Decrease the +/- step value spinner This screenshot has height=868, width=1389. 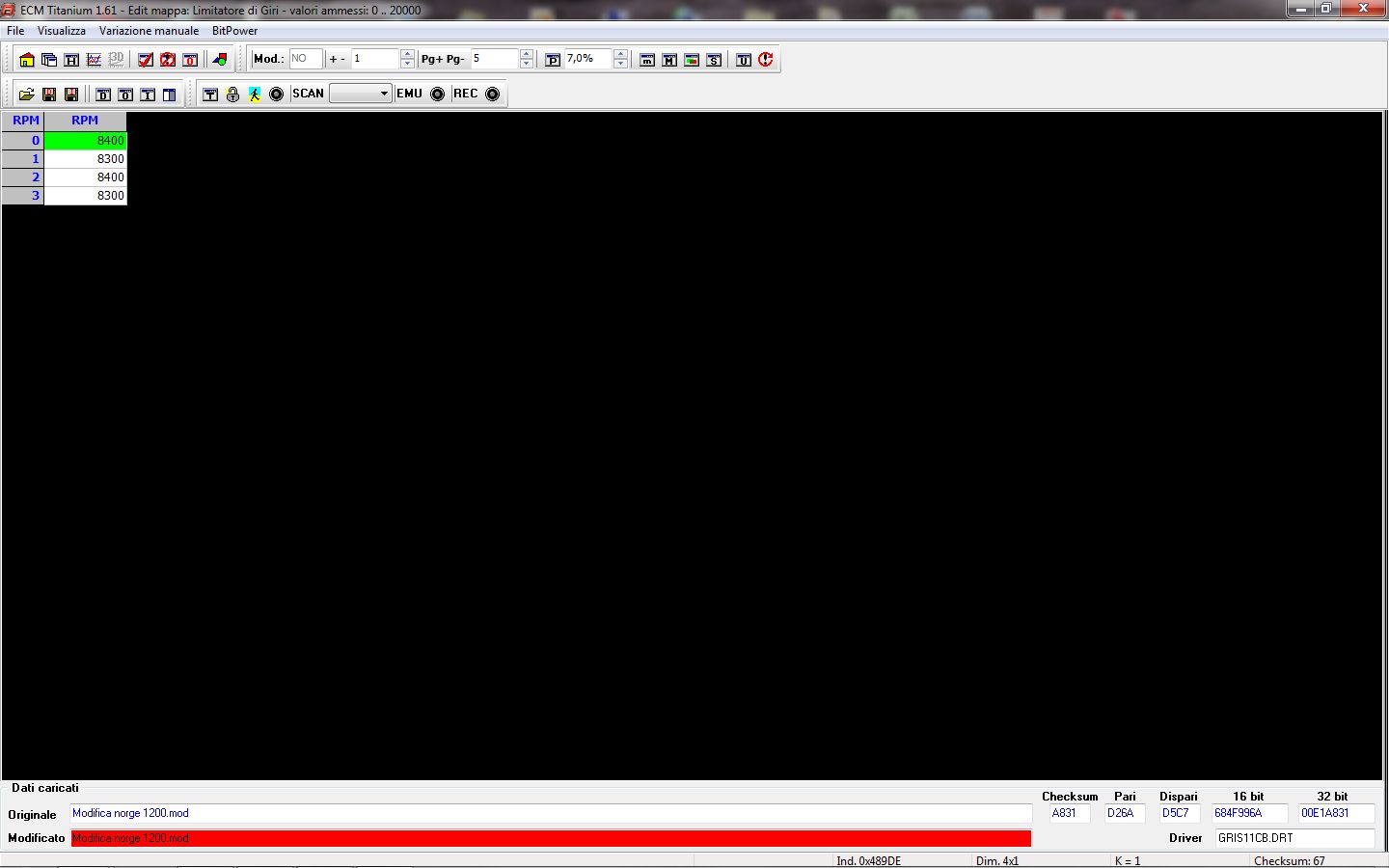point(407,64)
